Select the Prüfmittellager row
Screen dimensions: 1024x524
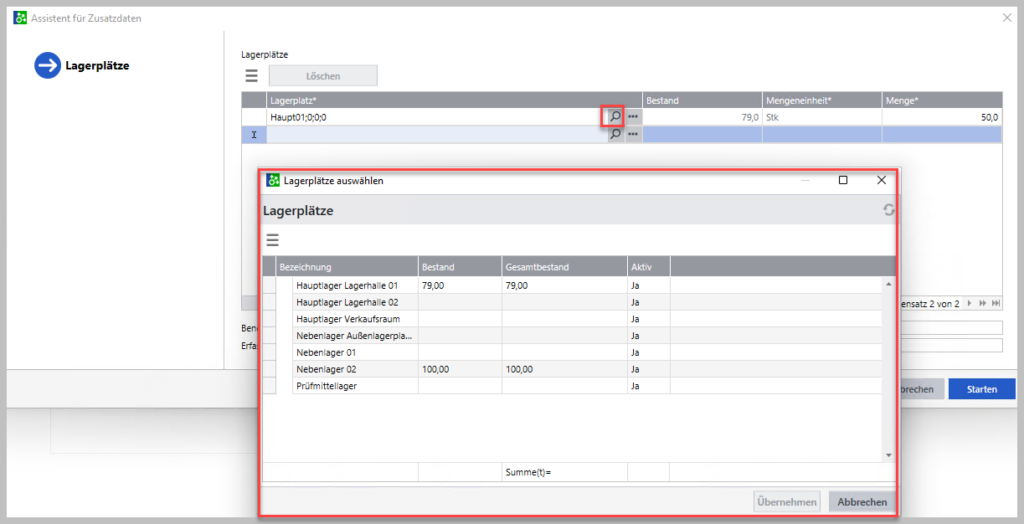click(x=573, y=385)
